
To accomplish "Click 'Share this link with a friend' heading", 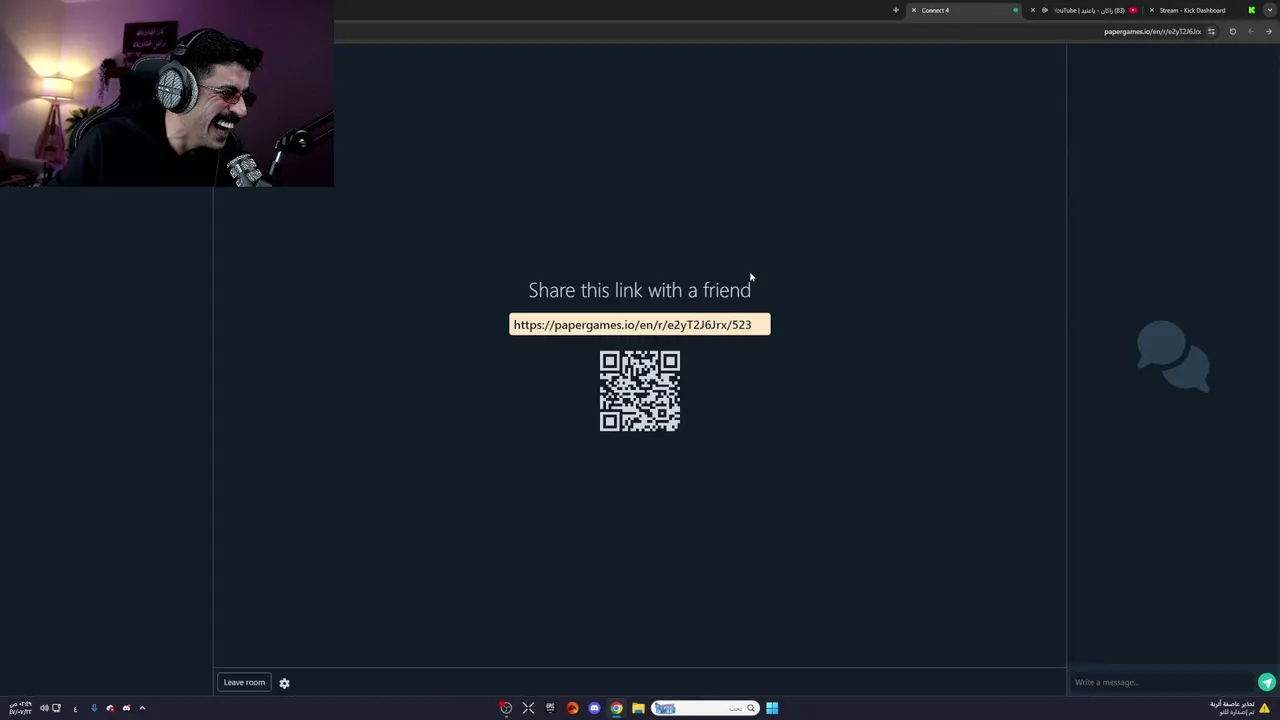I will click(x=640, y=290).
